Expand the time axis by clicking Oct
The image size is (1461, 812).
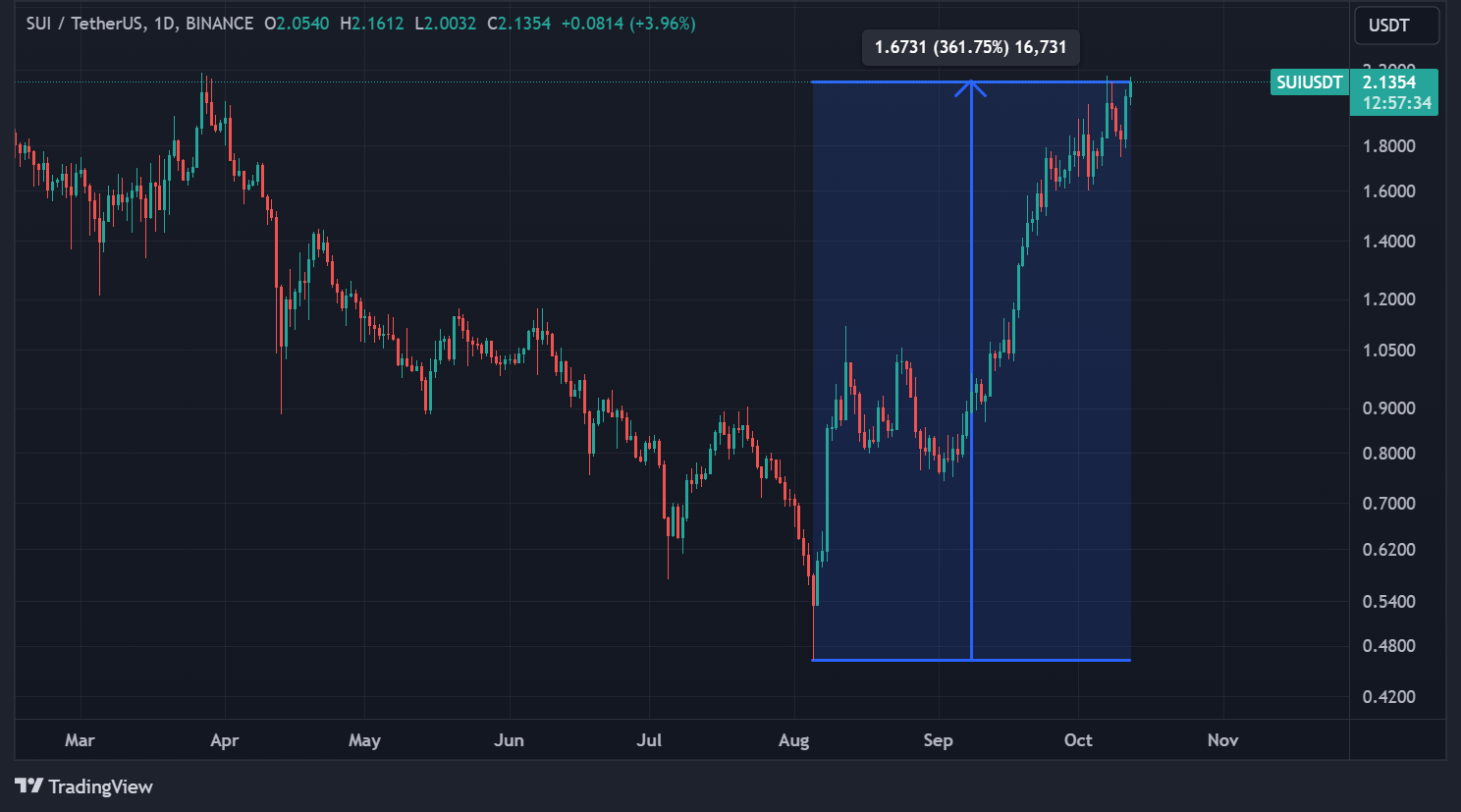click(1077, 740)
